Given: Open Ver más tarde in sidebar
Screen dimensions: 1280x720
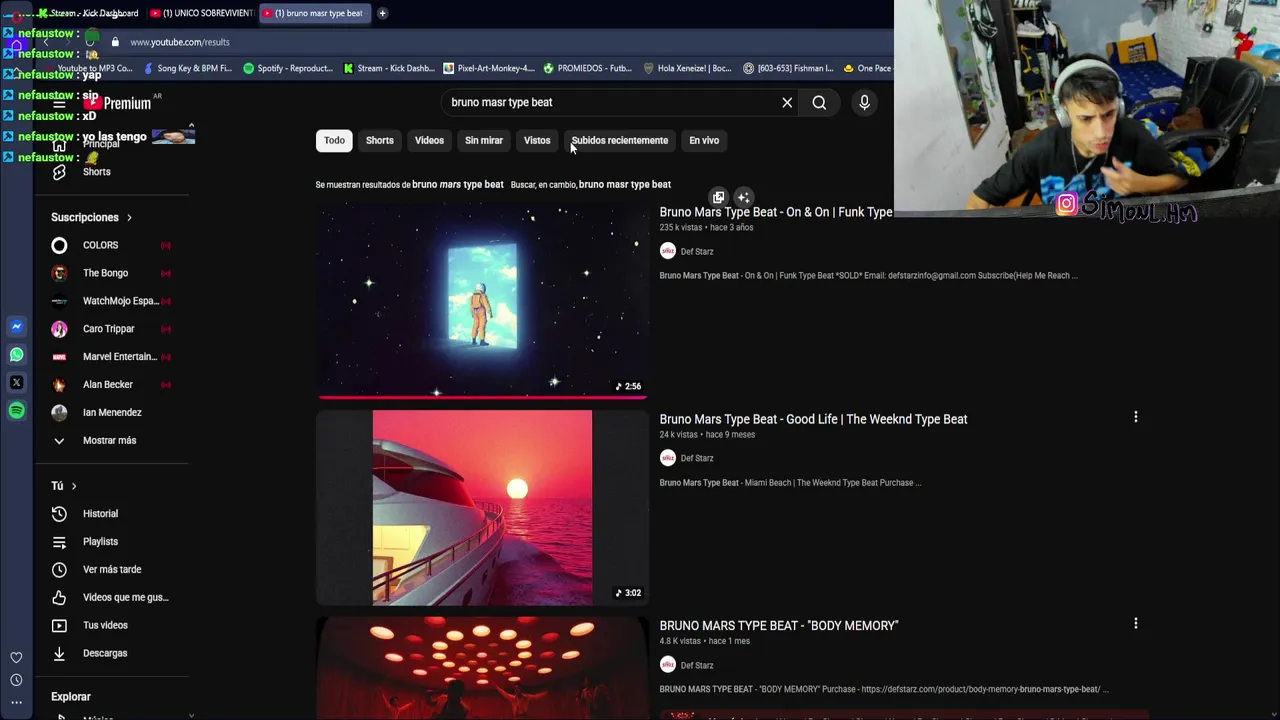Looking at the screenshot, I should click(x=111, y=570).
